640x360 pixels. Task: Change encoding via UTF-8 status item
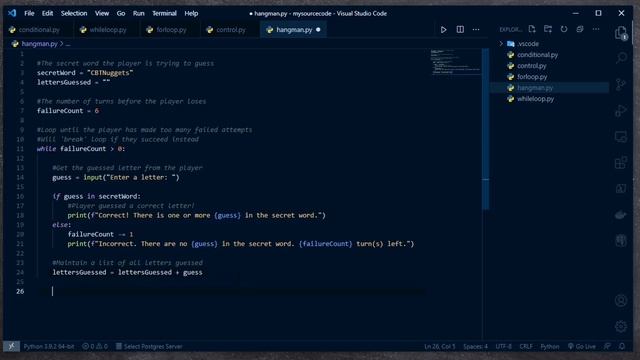(503, 347)
